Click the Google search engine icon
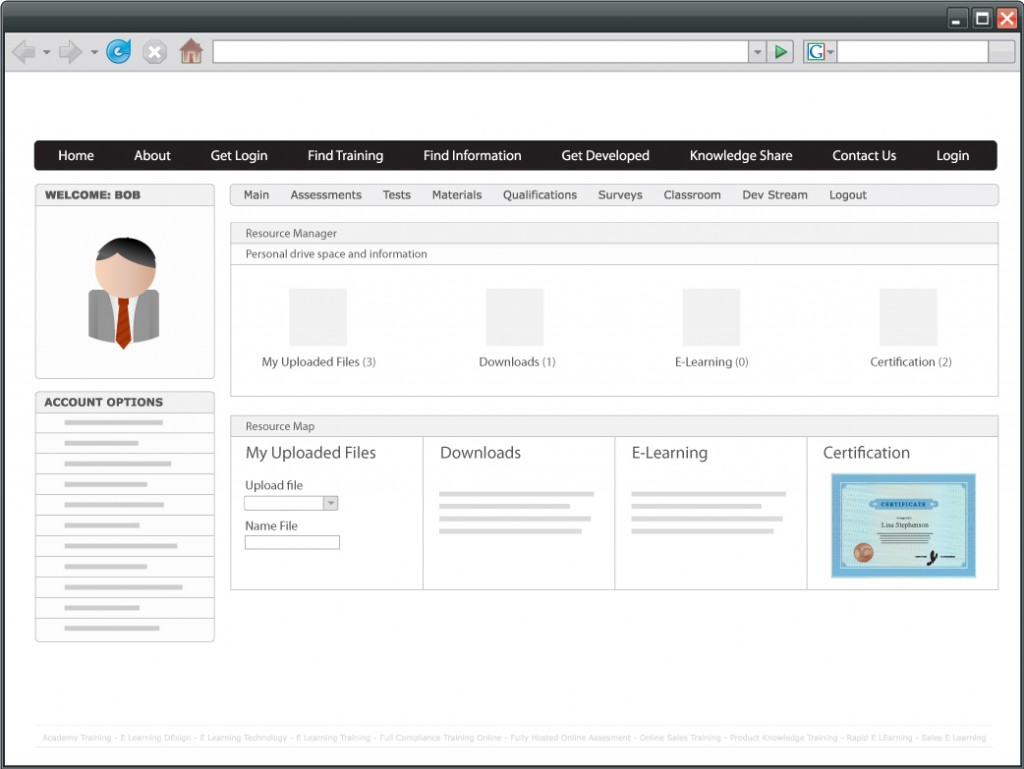1024x769 pixels. (x=816, y=52)
